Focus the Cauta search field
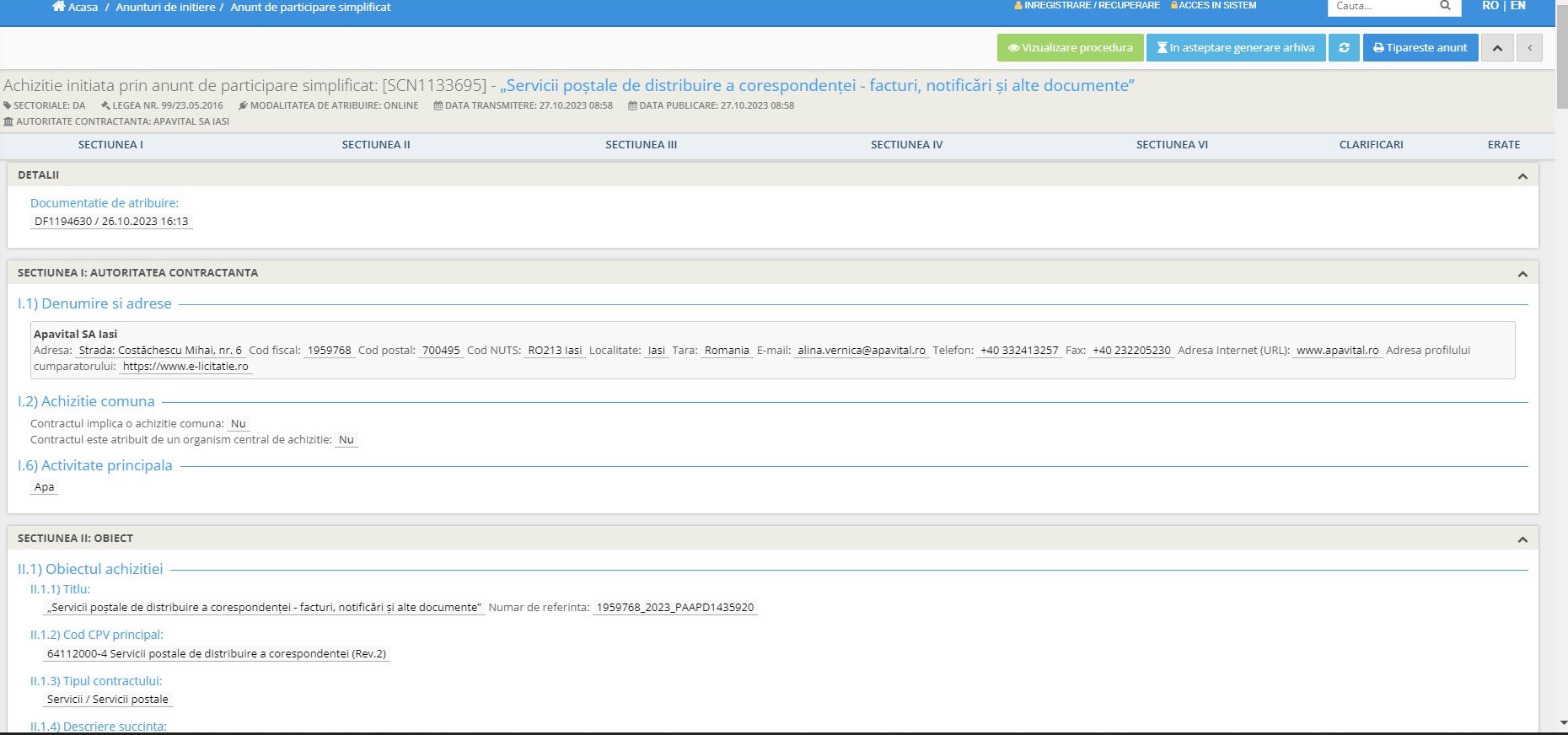1568x735 pixels. 1383,6
